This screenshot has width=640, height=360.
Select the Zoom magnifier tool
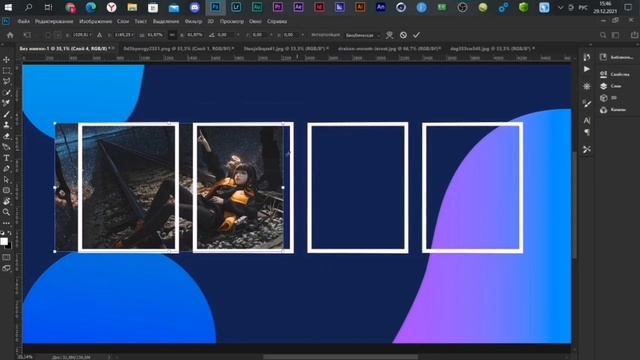(7, 212)
